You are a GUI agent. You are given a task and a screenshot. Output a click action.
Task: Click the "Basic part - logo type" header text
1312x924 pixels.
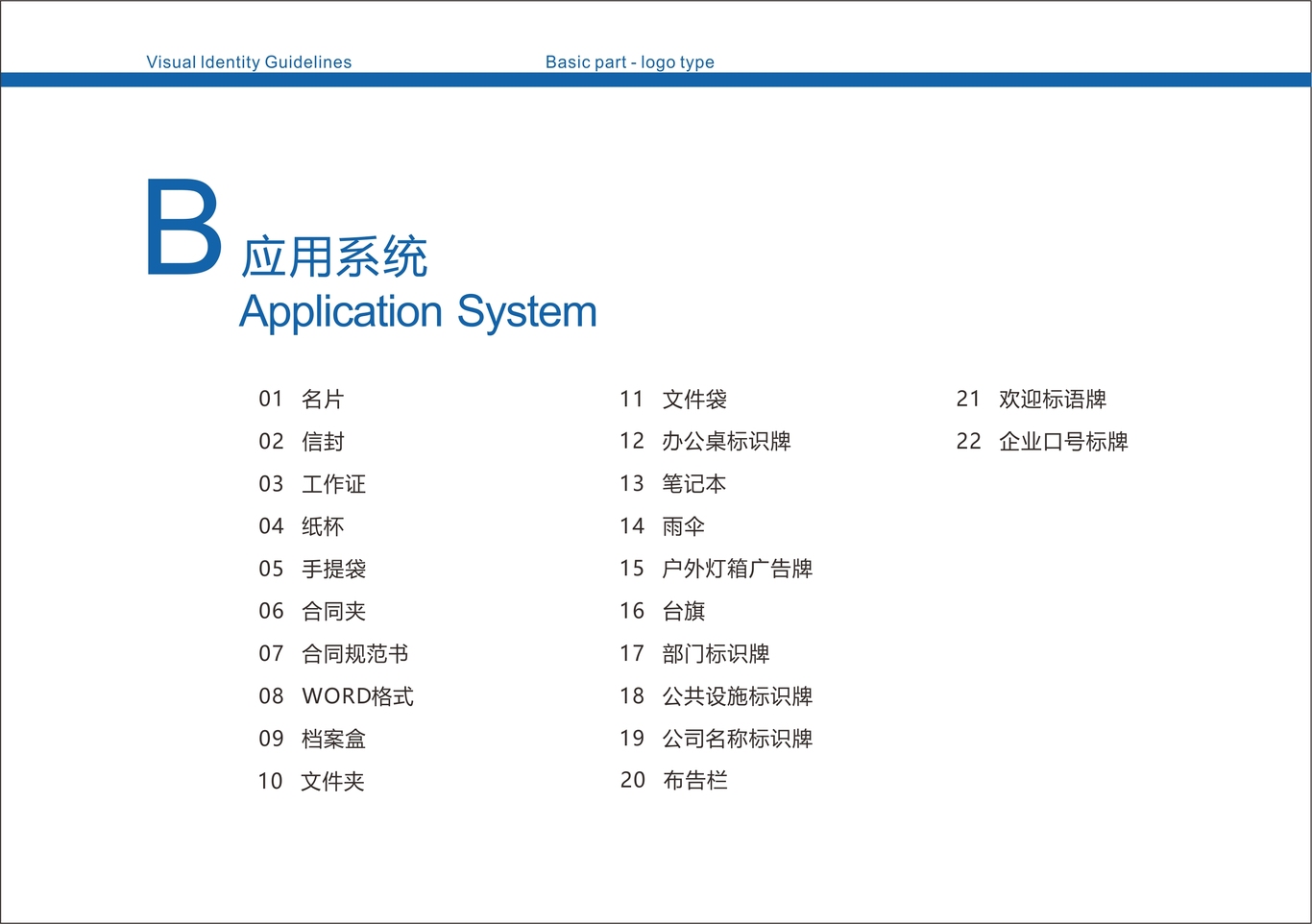pos(630,62)
